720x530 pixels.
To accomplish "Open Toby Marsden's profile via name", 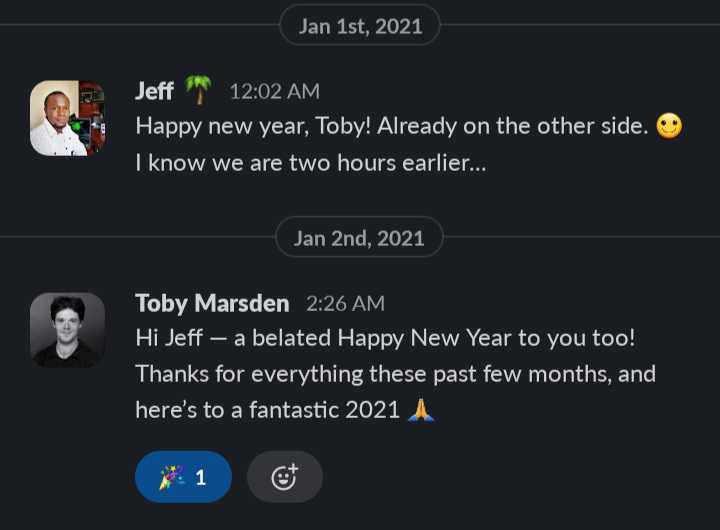I will click(212, 304).
